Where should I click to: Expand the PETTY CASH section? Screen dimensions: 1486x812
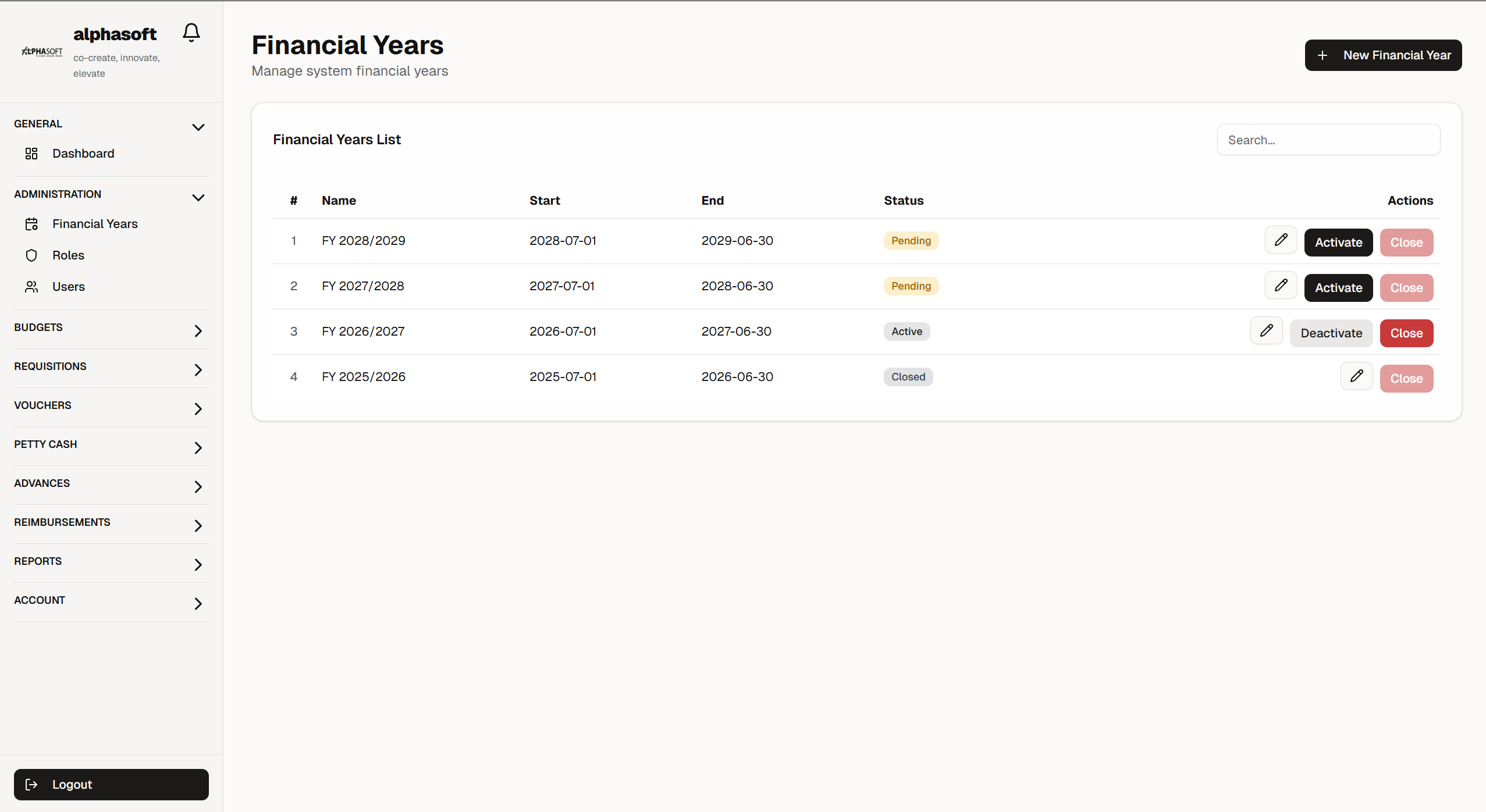(x=198, y=448)
